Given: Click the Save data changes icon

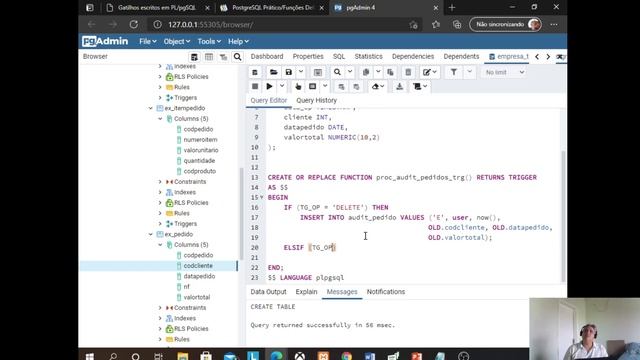Looking at the screenshot, I should pos(318,72).
